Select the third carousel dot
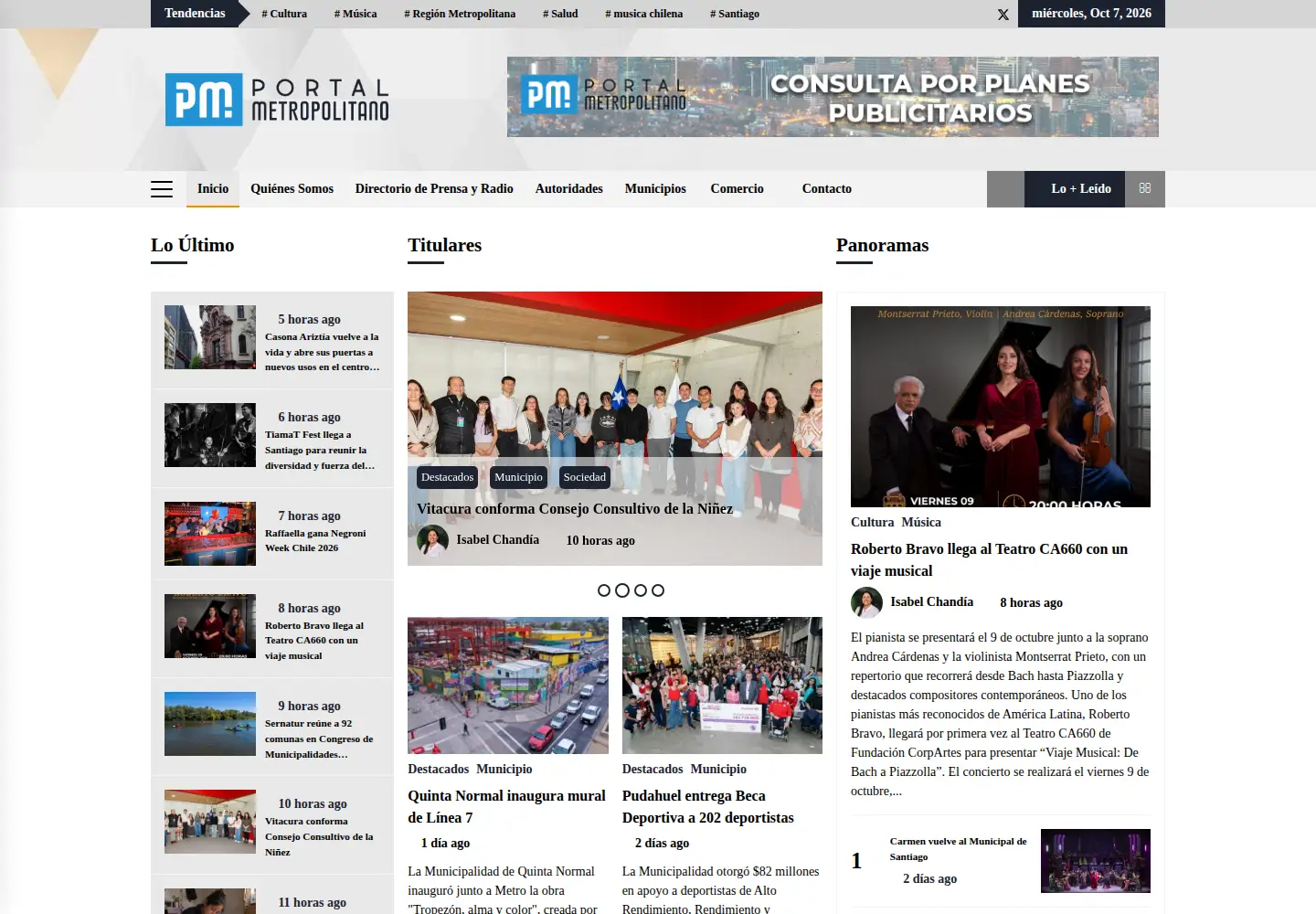 coord(641,590)
